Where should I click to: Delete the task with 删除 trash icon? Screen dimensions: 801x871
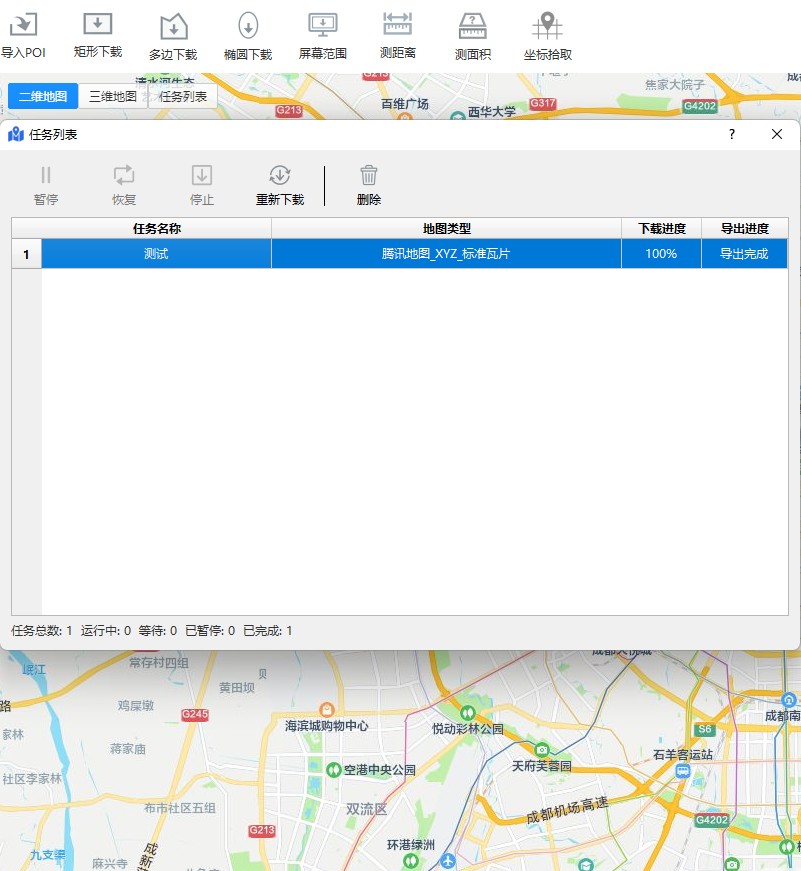click(369, 175)
